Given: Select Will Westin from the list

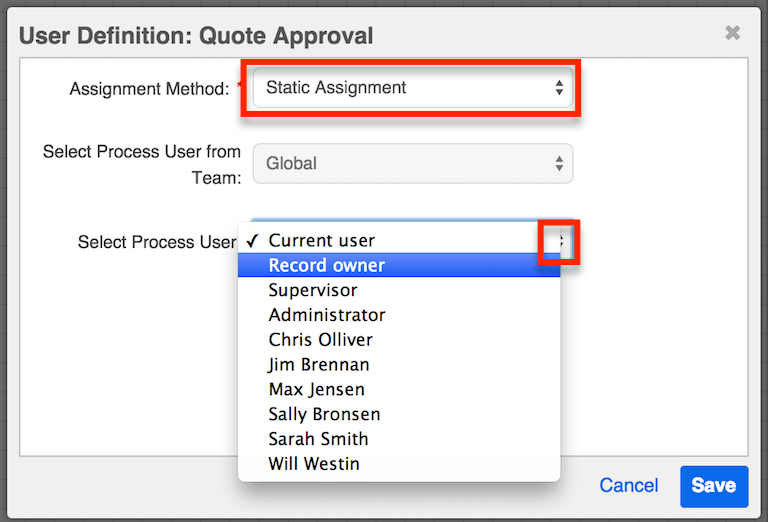Looking at the screenshot, I should 313,464.
